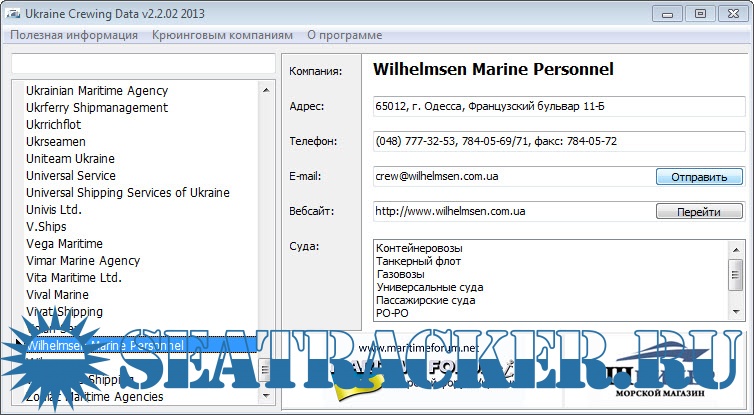Click the Отправить email button
Viewport: 754px width, 415px height.
[x=699, y=177]
